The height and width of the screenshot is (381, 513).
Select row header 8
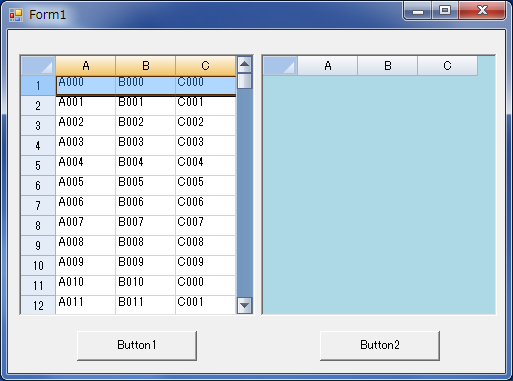point(38,226)
